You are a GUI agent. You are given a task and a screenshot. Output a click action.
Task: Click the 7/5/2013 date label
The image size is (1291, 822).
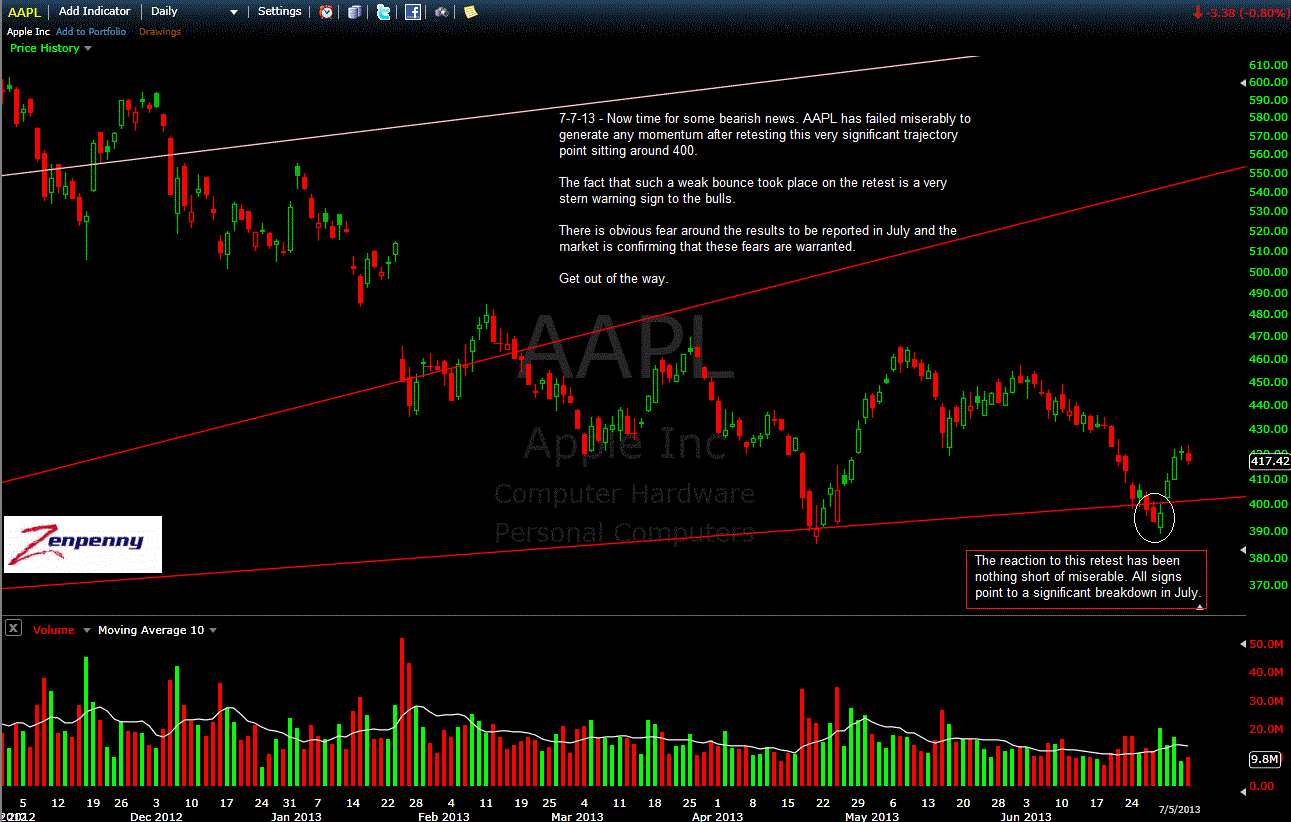coord(1180,808)
